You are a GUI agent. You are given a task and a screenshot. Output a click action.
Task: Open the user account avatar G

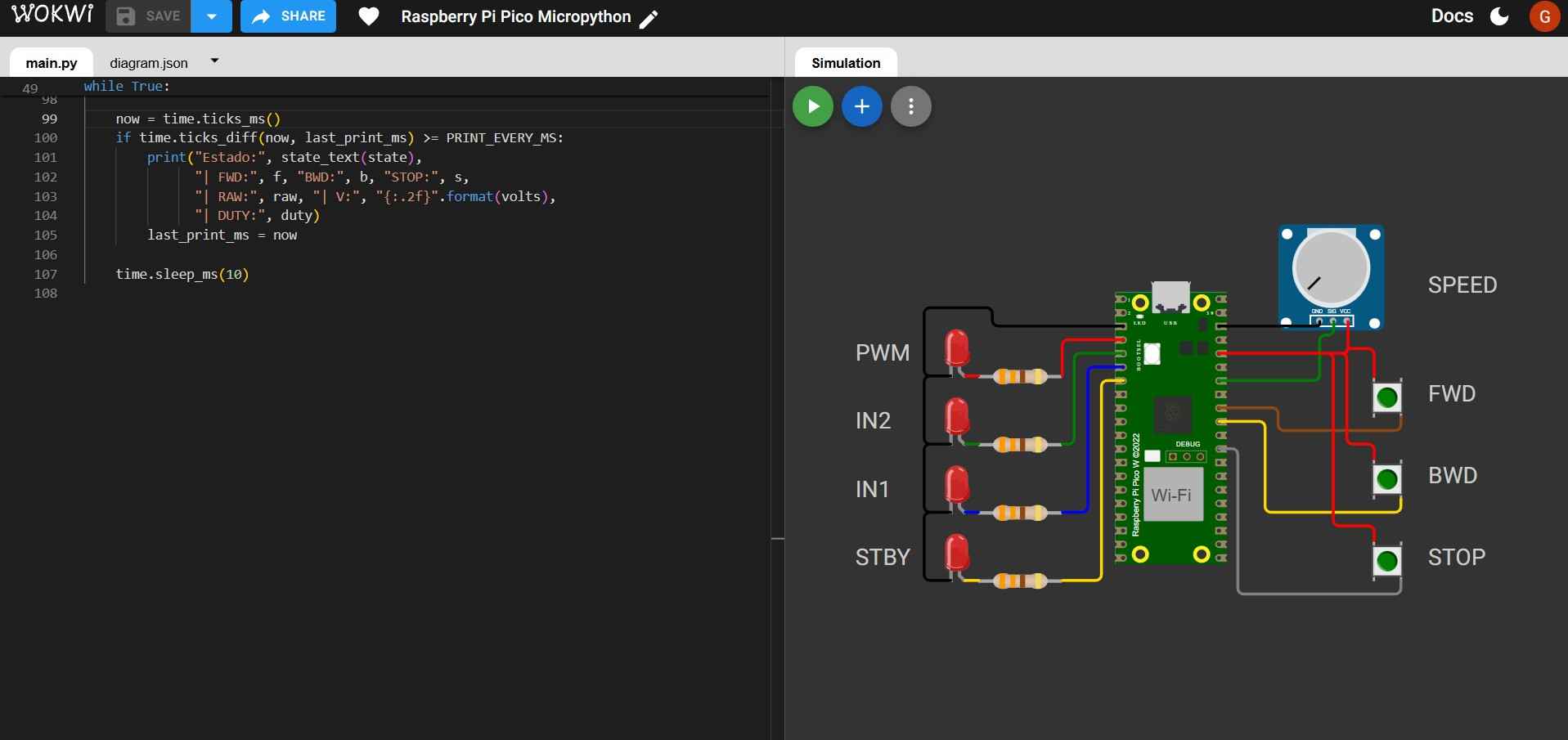click(x=1543, y=16)
